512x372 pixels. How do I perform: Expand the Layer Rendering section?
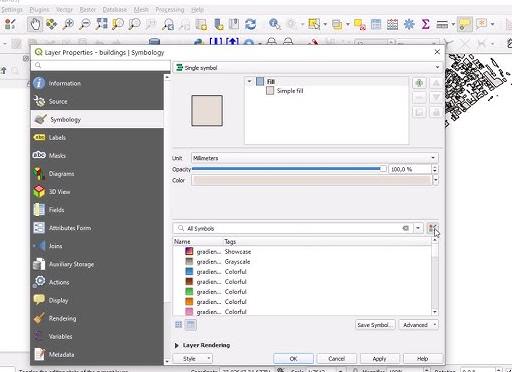[x=177, y=345]
